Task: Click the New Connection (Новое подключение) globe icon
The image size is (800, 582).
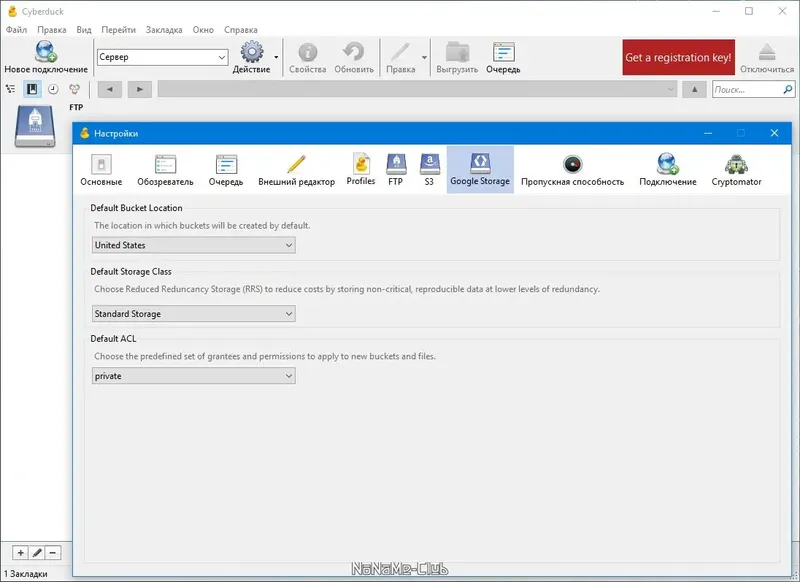Action: click(x=45, y=52)
